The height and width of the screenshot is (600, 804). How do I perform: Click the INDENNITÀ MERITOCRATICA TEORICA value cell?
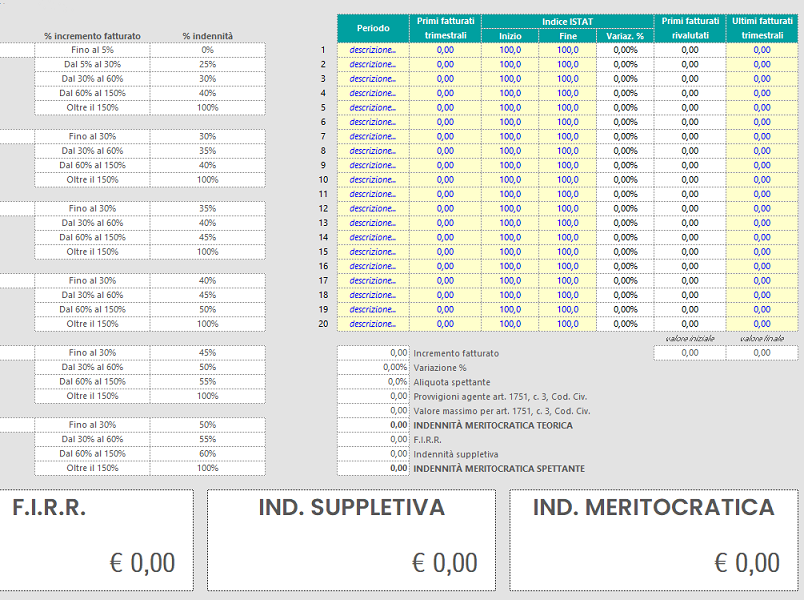click(373, 425)
